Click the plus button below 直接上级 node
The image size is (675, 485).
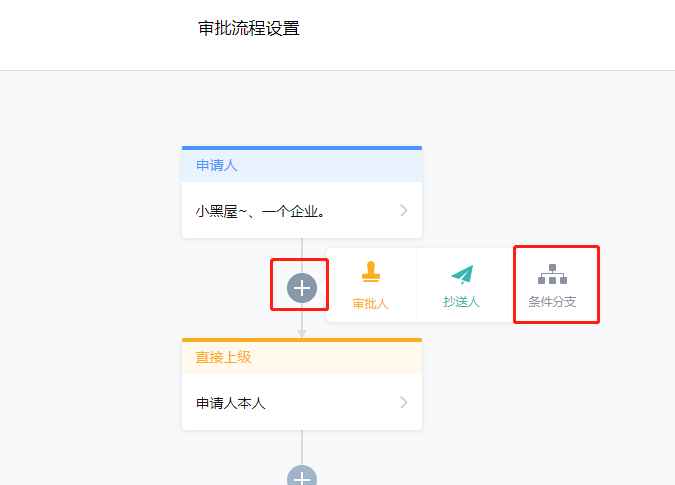(x=302, y=475)
